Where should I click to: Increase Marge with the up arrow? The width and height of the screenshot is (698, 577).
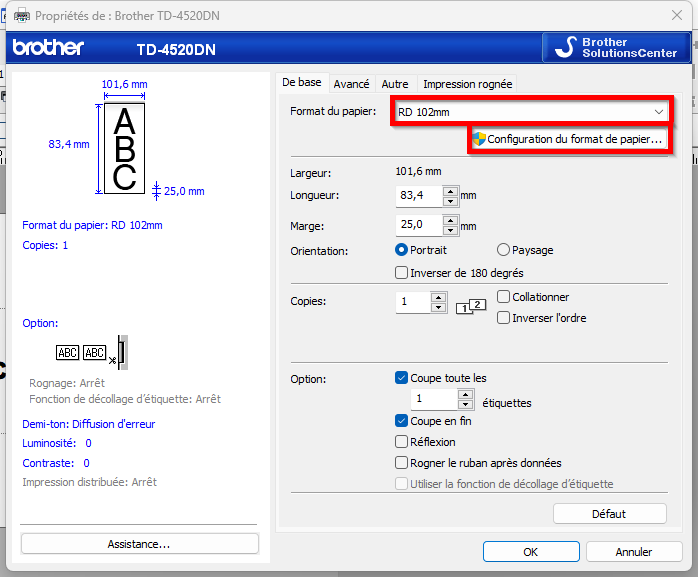point(451,221)
